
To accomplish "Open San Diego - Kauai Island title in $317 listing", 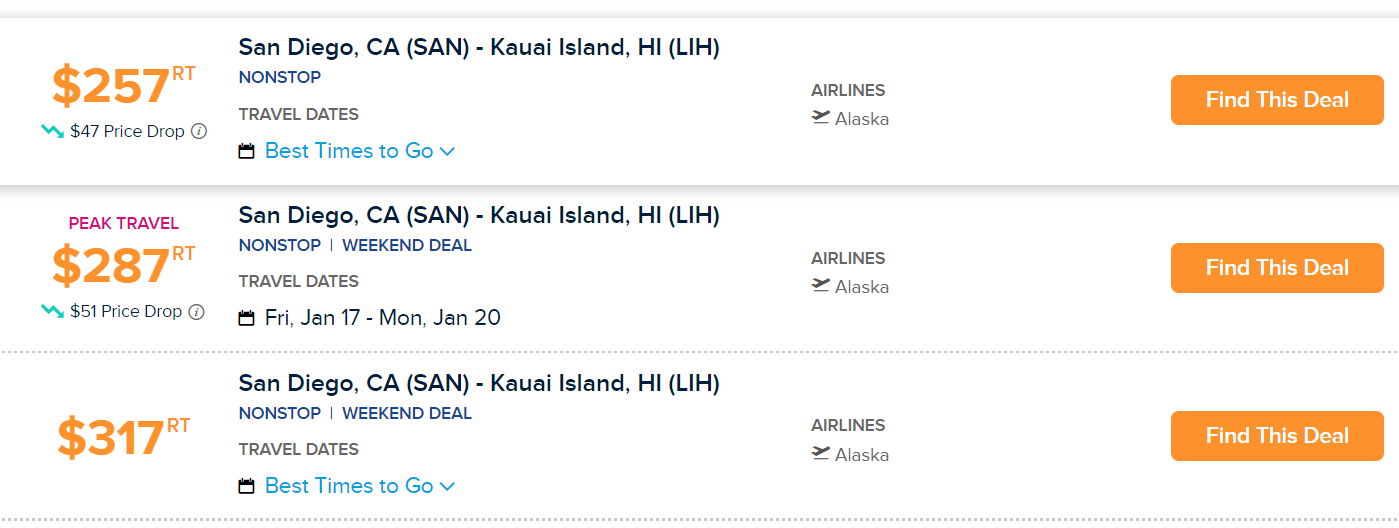I will point(479,383).
